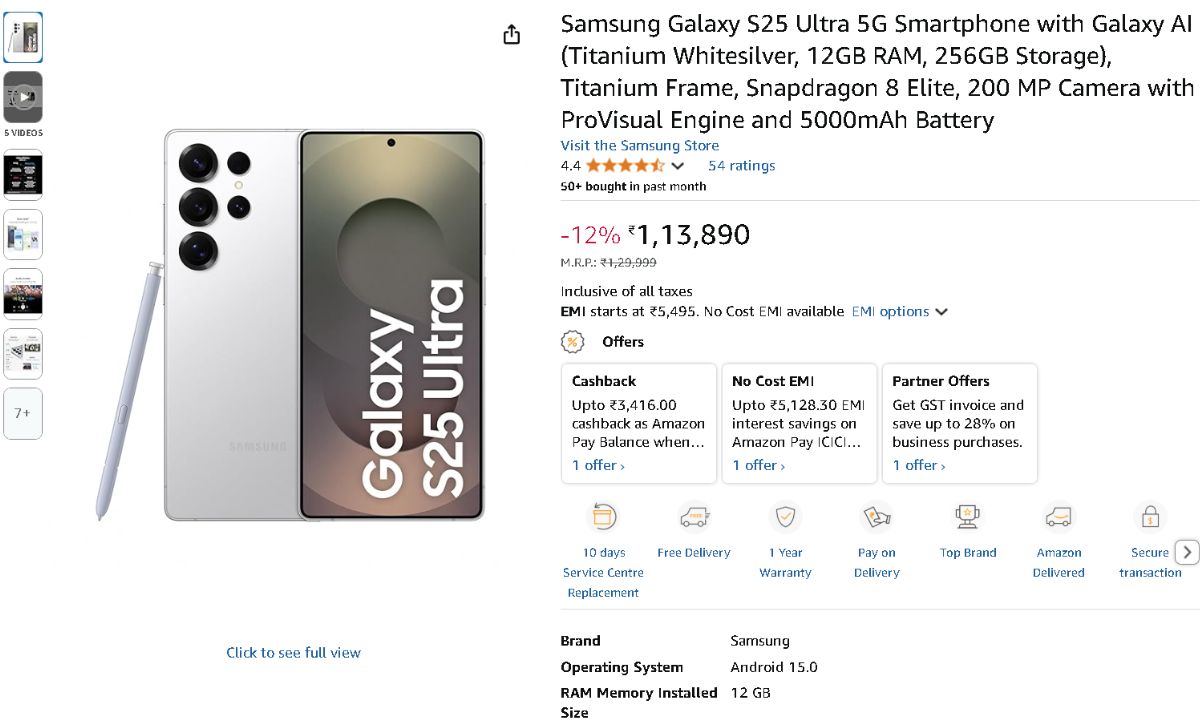Play the product videos thumbnail
The width and height of the screenshot is (1200, 720).
[23, 97]
